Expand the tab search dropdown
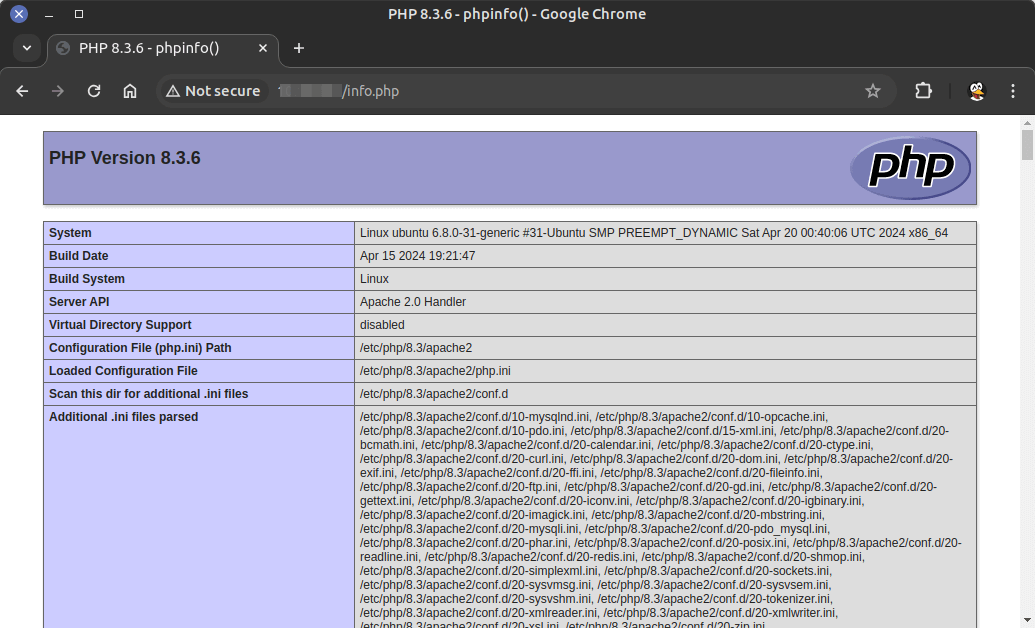 27,48
